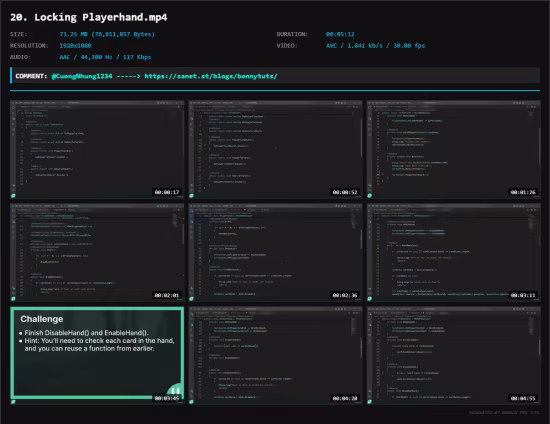The height and width of the screenshot is (424, 550).
Task: Select the audio value AAC / 44,100 Hz
Action: pos(105,57)
